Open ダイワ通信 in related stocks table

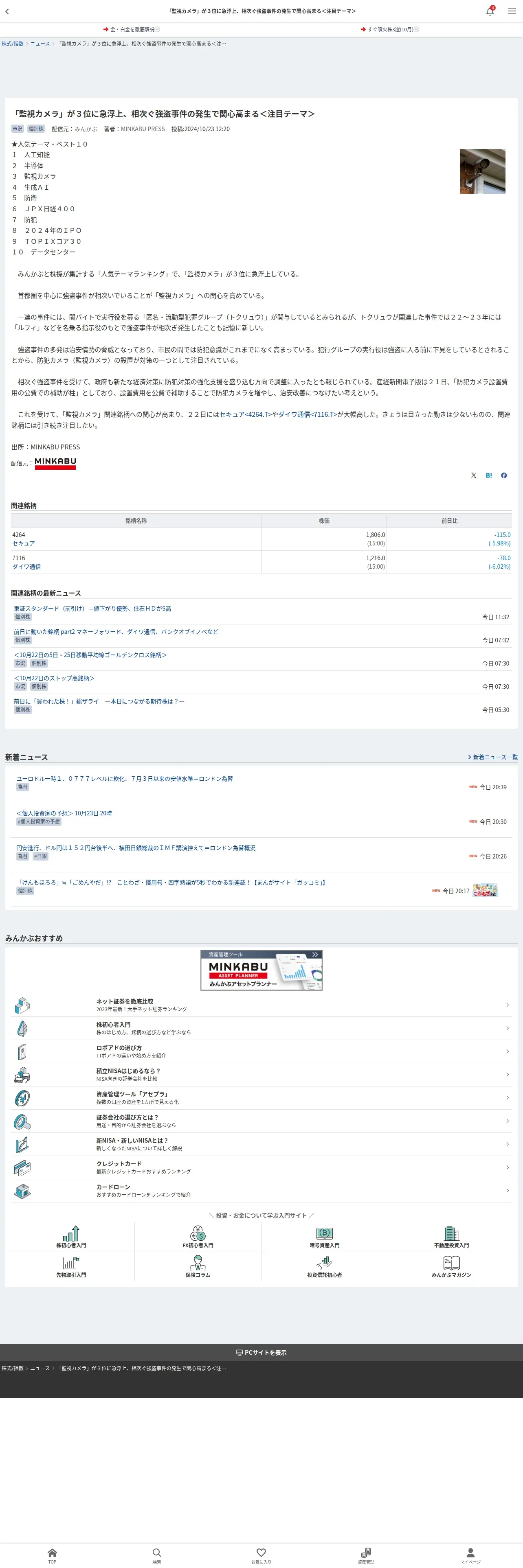27,567
